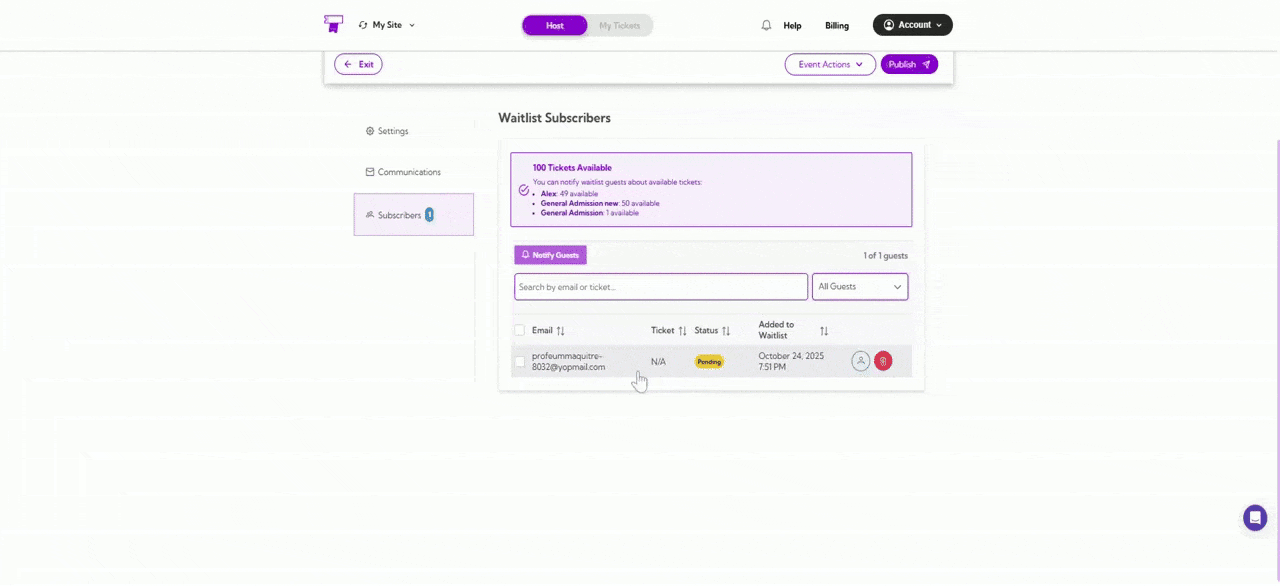The image size is (1280, 586).
Task: Click the Publish button
Action: [908, 64]
